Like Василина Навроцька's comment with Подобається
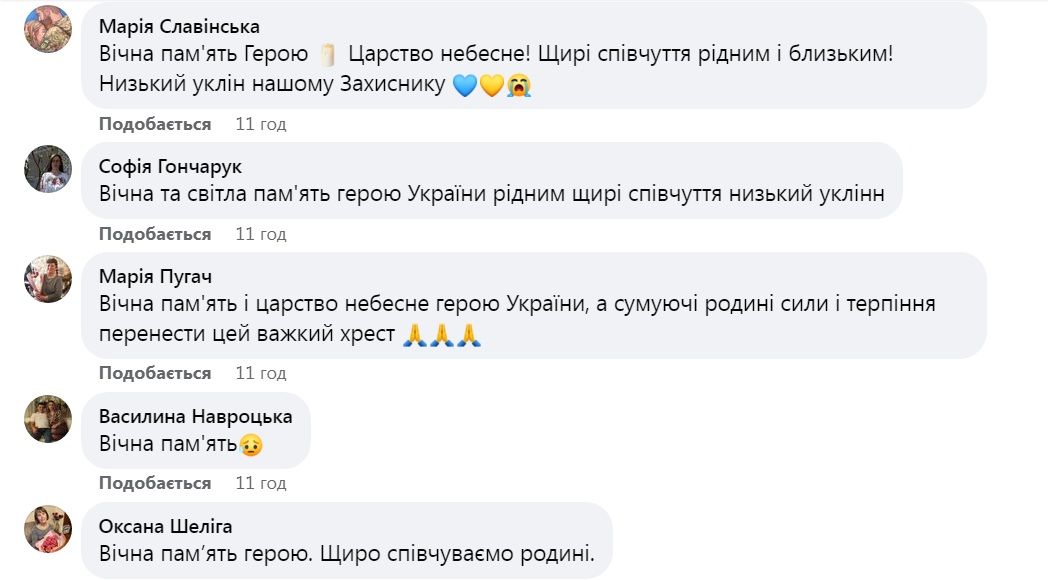 (x=155, y=483)
